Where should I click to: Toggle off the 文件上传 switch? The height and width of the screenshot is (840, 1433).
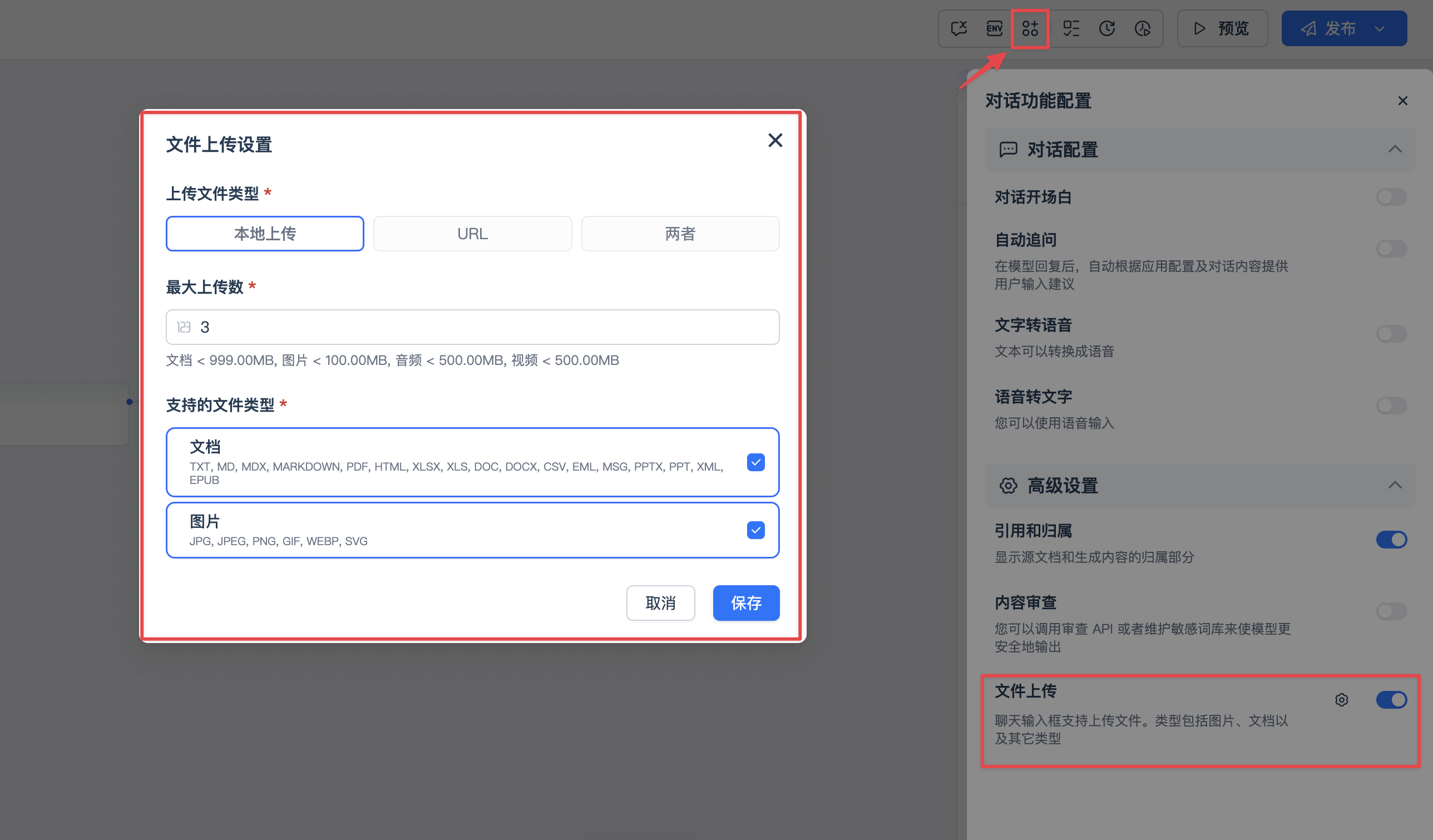click(x=1391, y=699)
